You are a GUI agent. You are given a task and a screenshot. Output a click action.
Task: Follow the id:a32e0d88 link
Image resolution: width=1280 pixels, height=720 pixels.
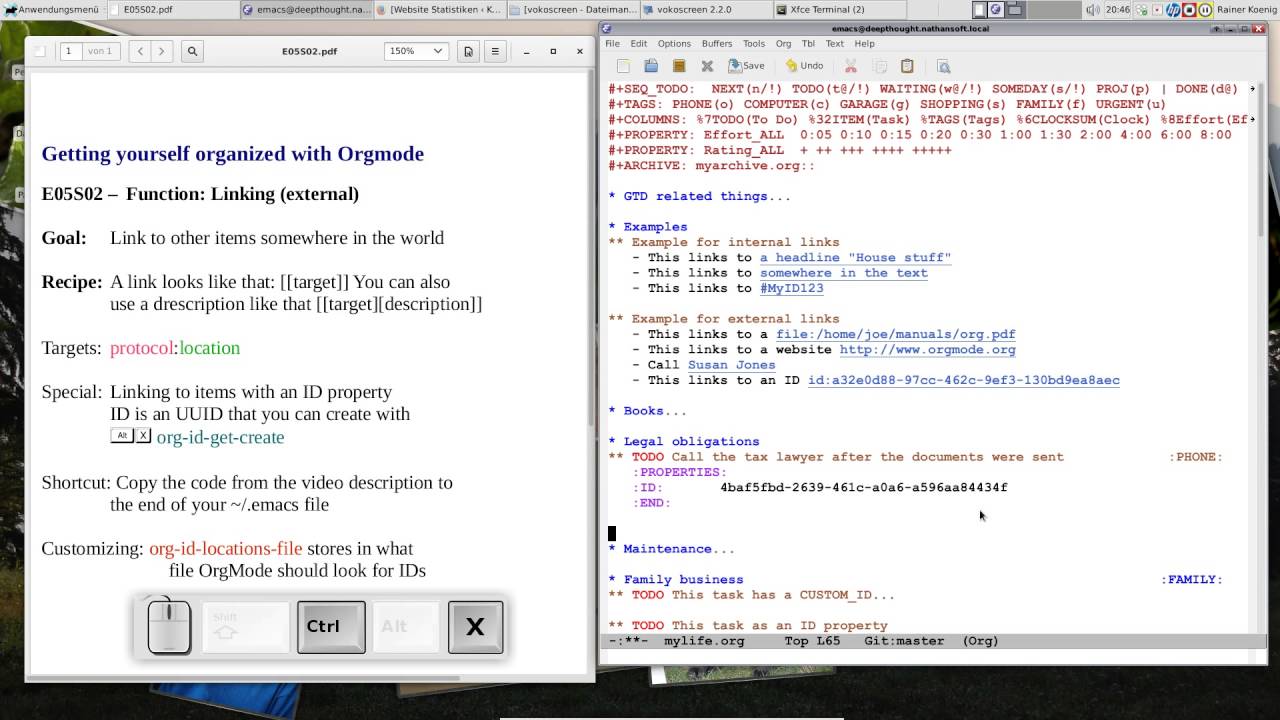point(964,380)
